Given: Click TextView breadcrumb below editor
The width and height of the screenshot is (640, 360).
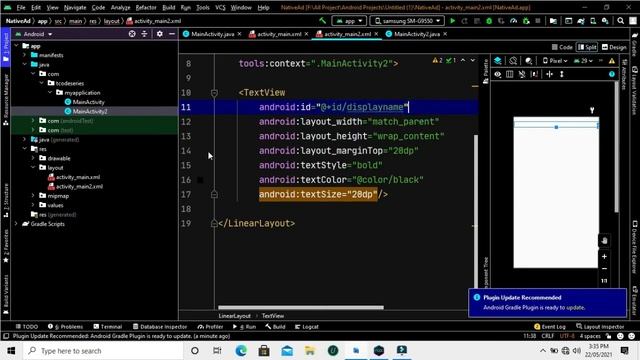Looking at the screenshot, I should pyautogui.click(x=273, y=316).
